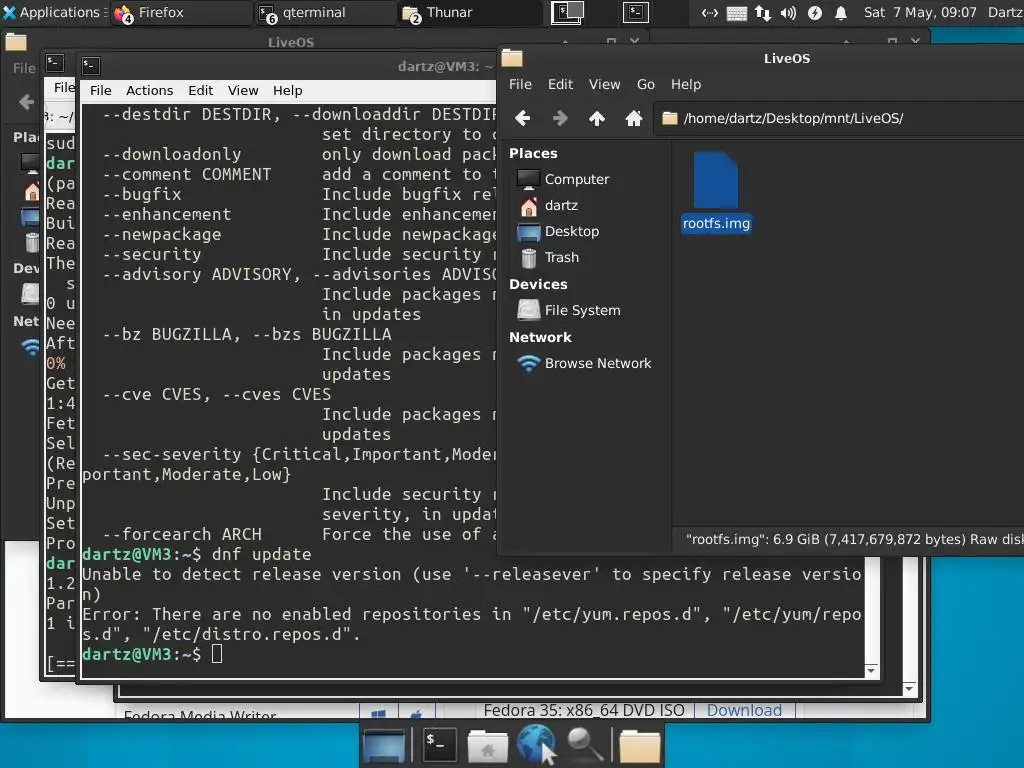1024x768 pixels.
Task: Click qterminal window title icon
Action: click(91, 65)
